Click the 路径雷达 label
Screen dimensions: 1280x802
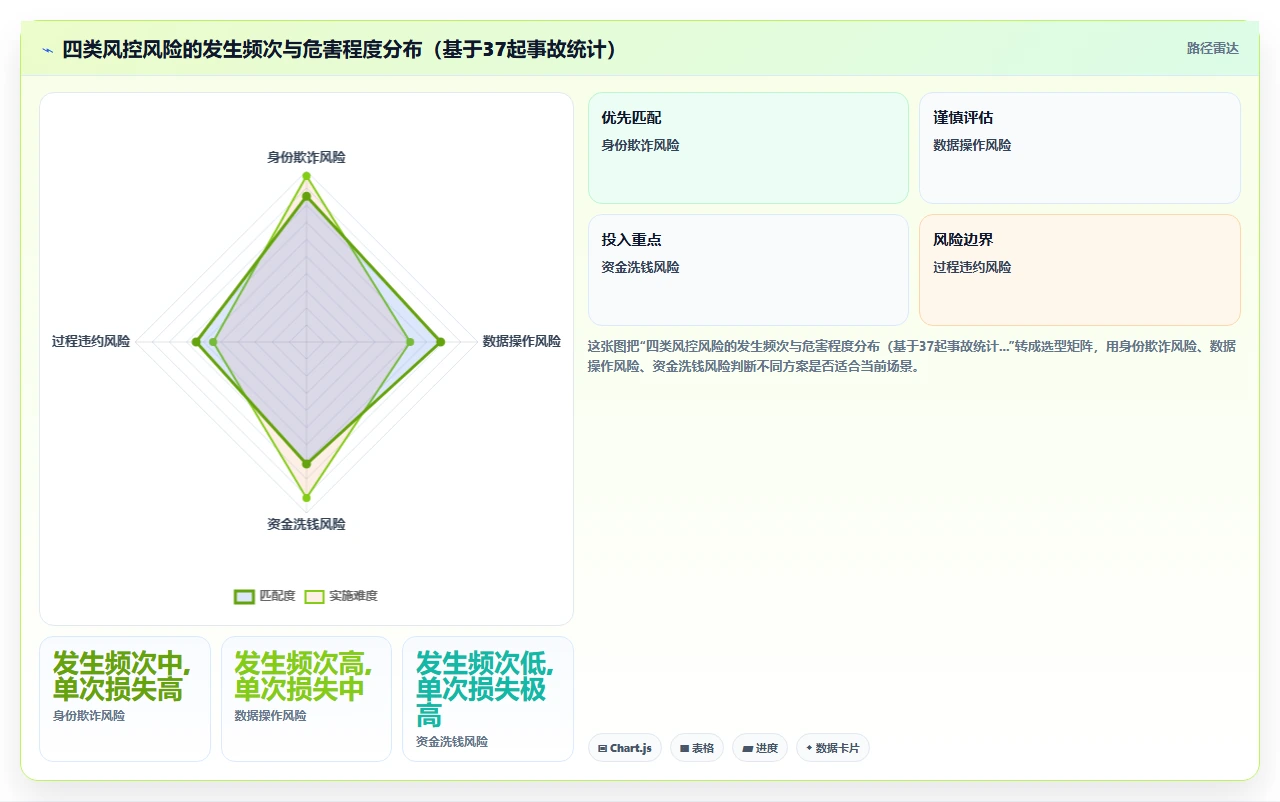tap(1212, 48)
